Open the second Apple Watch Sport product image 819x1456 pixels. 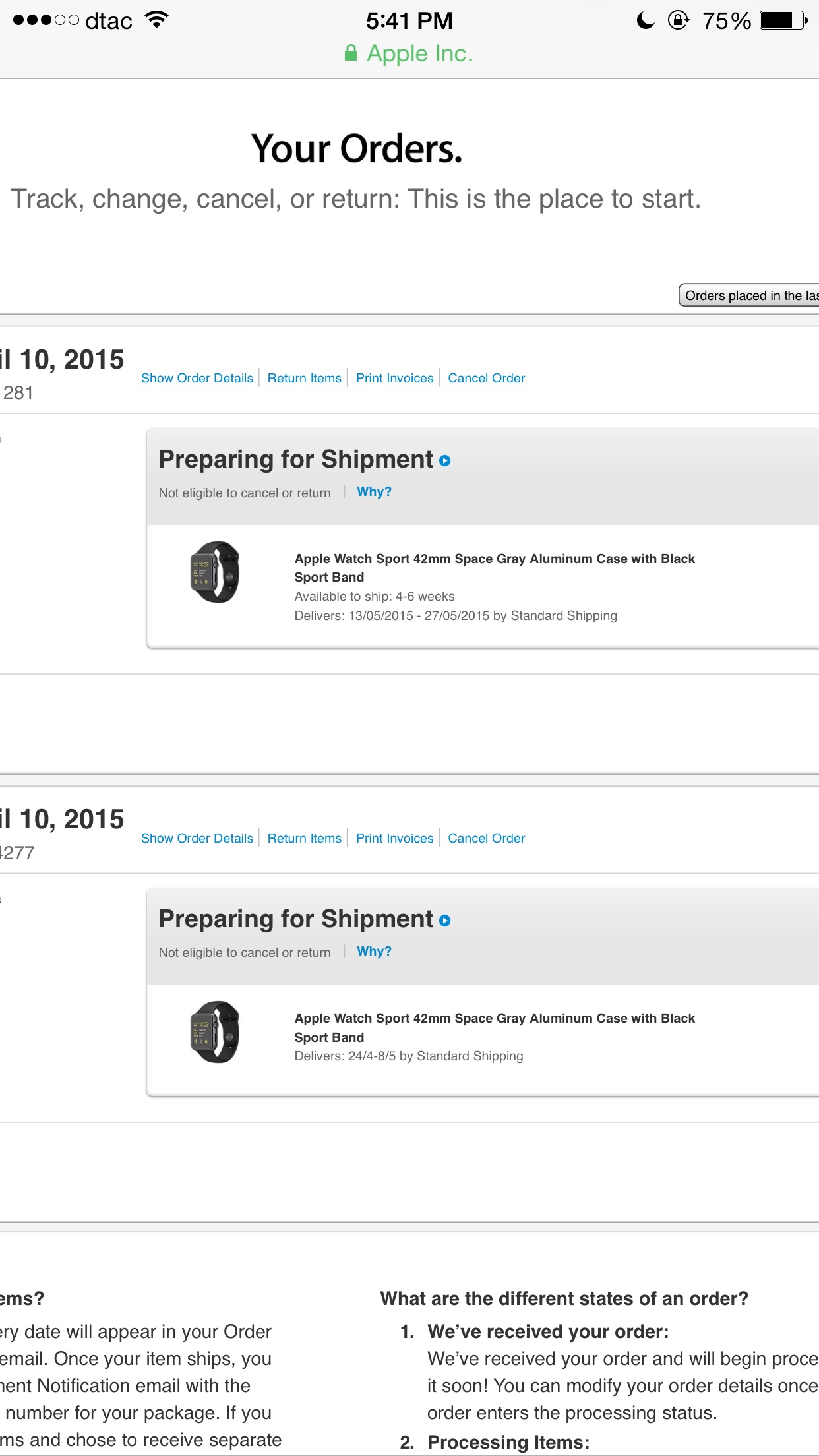click(215, 1032)
